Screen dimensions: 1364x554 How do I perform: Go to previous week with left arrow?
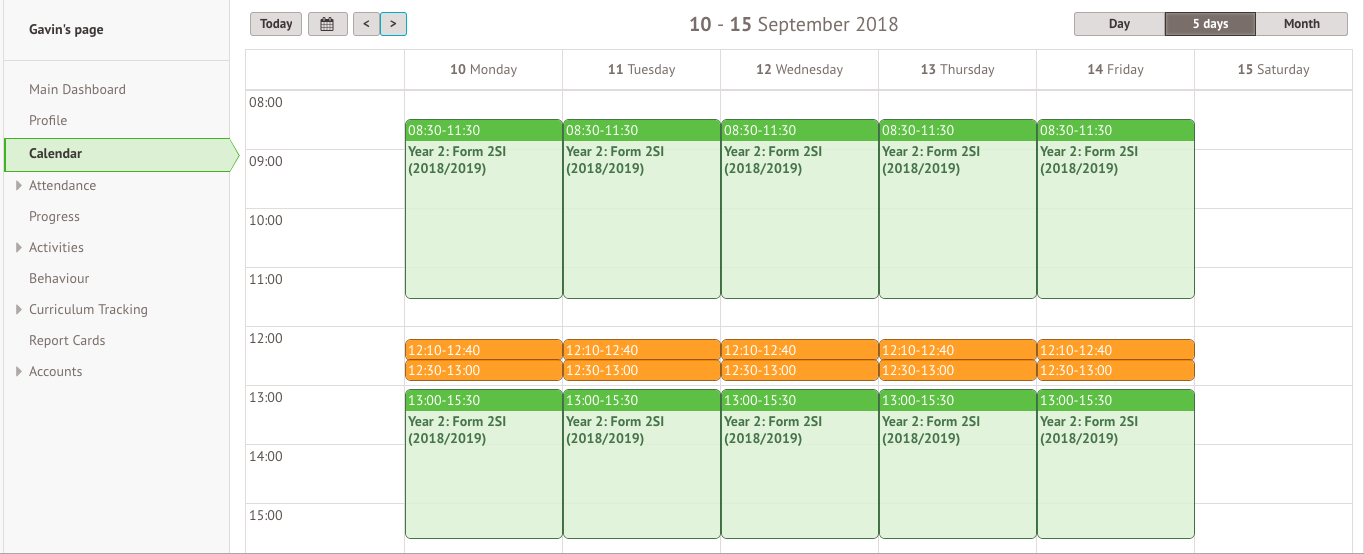pyautogui.click(x=366, y=24)
